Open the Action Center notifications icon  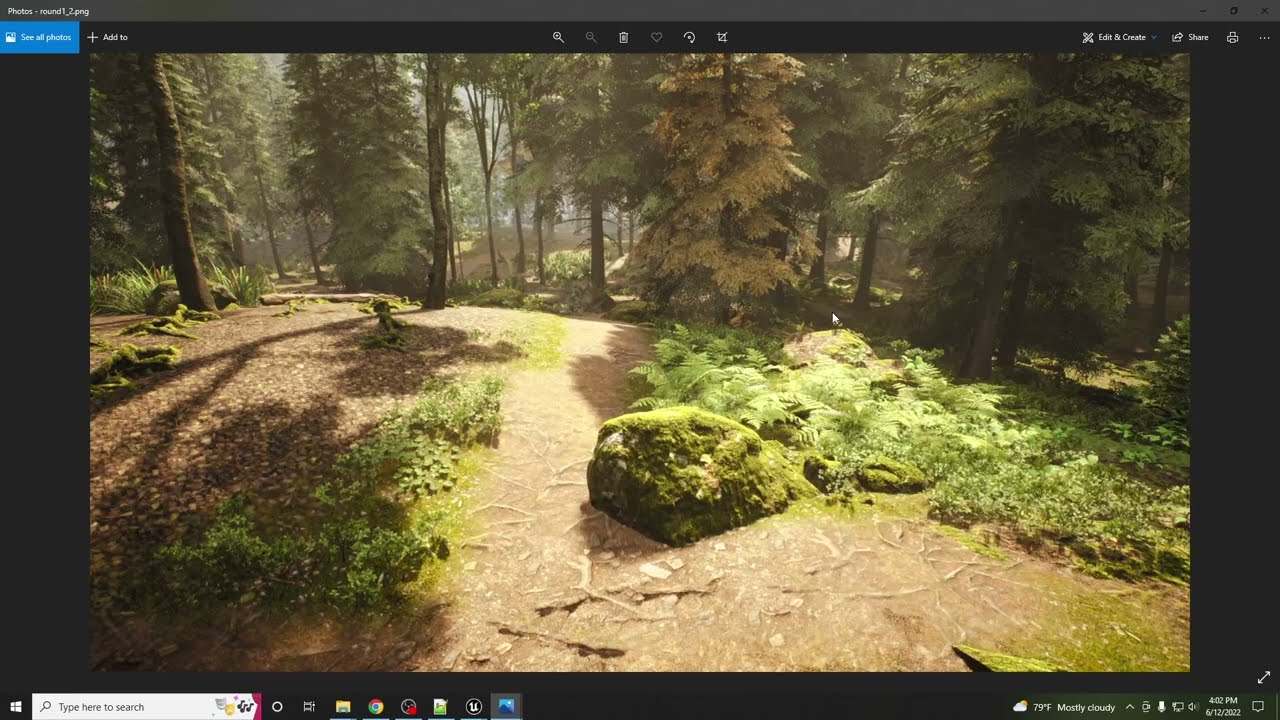[x=1258, y=707]
